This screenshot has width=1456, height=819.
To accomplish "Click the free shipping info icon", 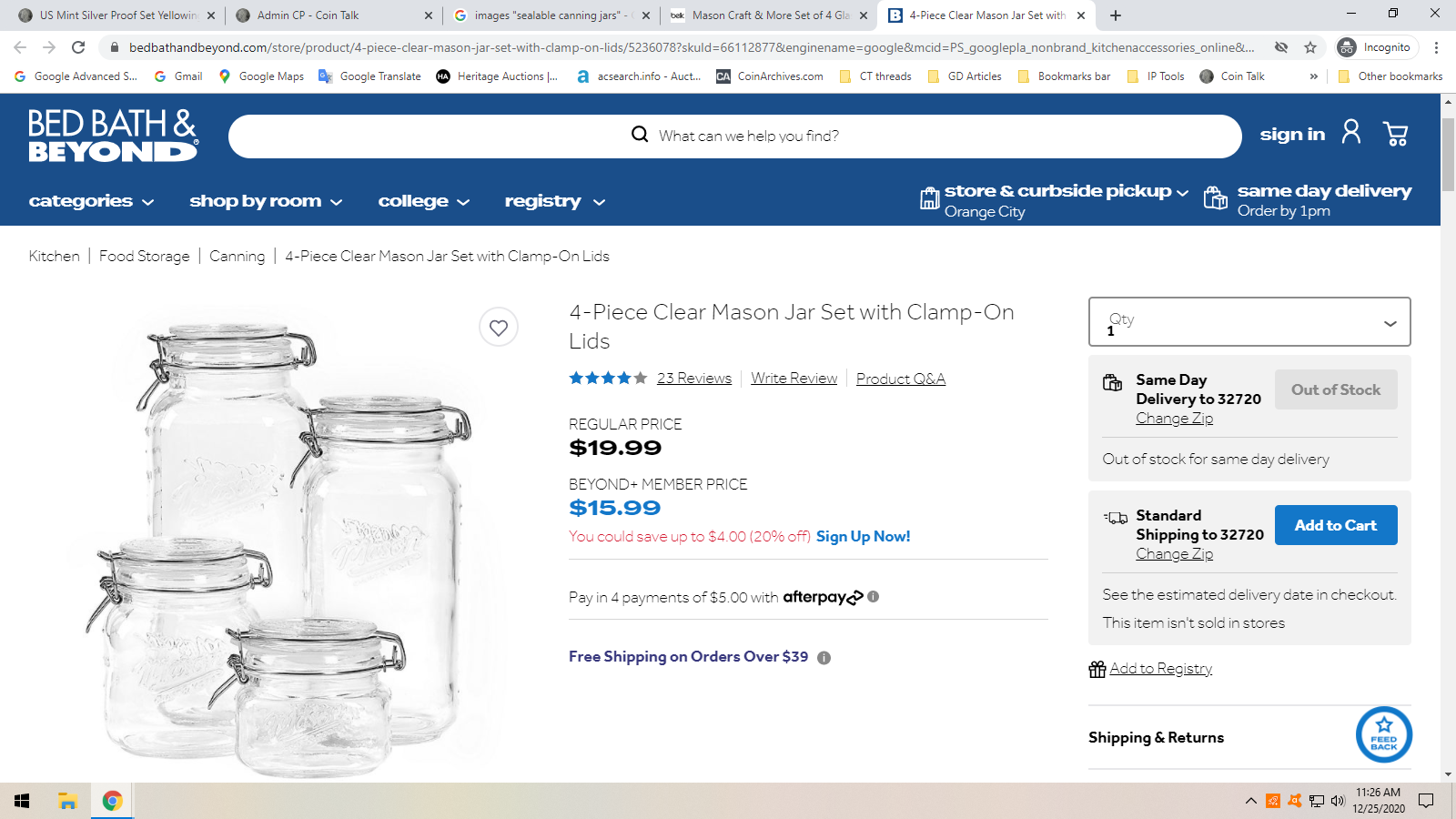I will (824, 658).
